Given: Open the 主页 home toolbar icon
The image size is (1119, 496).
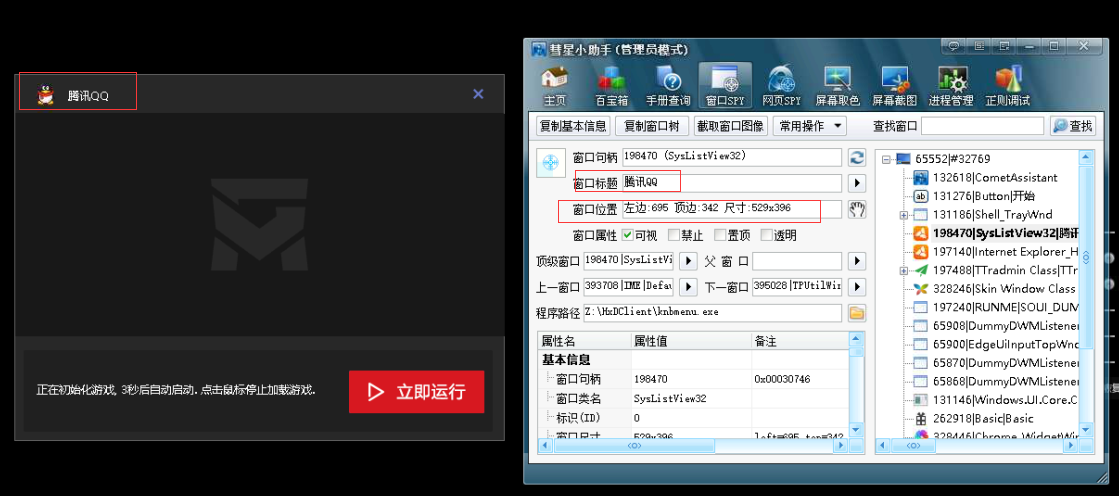Looking at the screenshot, I should click(555, 86).
